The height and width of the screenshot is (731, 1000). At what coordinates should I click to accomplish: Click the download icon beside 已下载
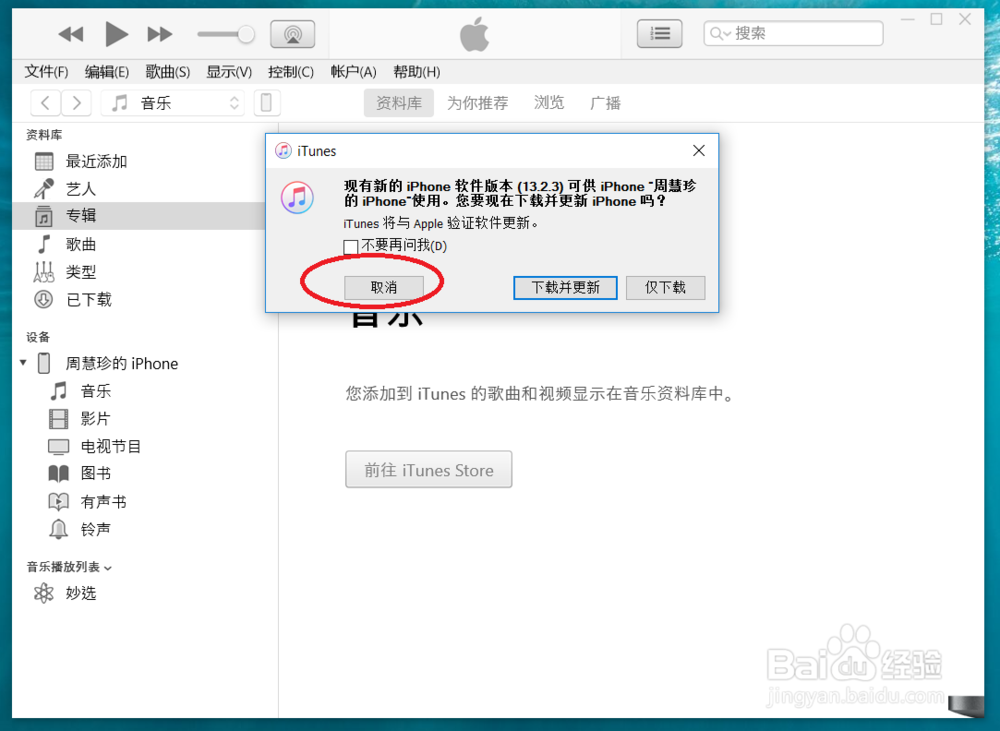click(x=43, y=299)
